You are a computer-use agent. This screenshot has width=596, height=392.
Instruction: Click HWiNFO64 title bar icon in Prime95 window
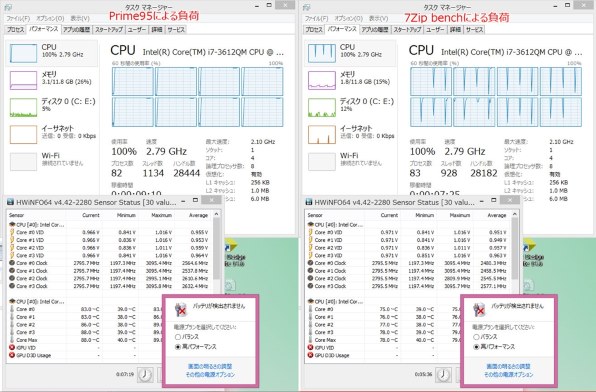11,202
